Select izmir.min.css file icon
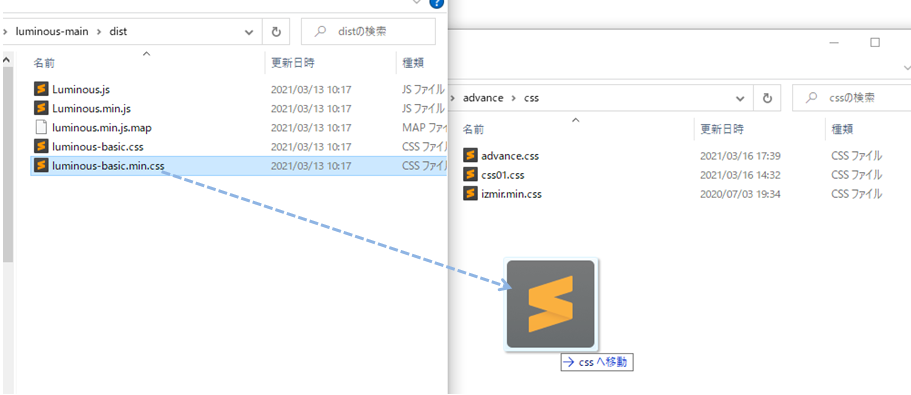Screen dimensions: 911x395 click(470, 194)
